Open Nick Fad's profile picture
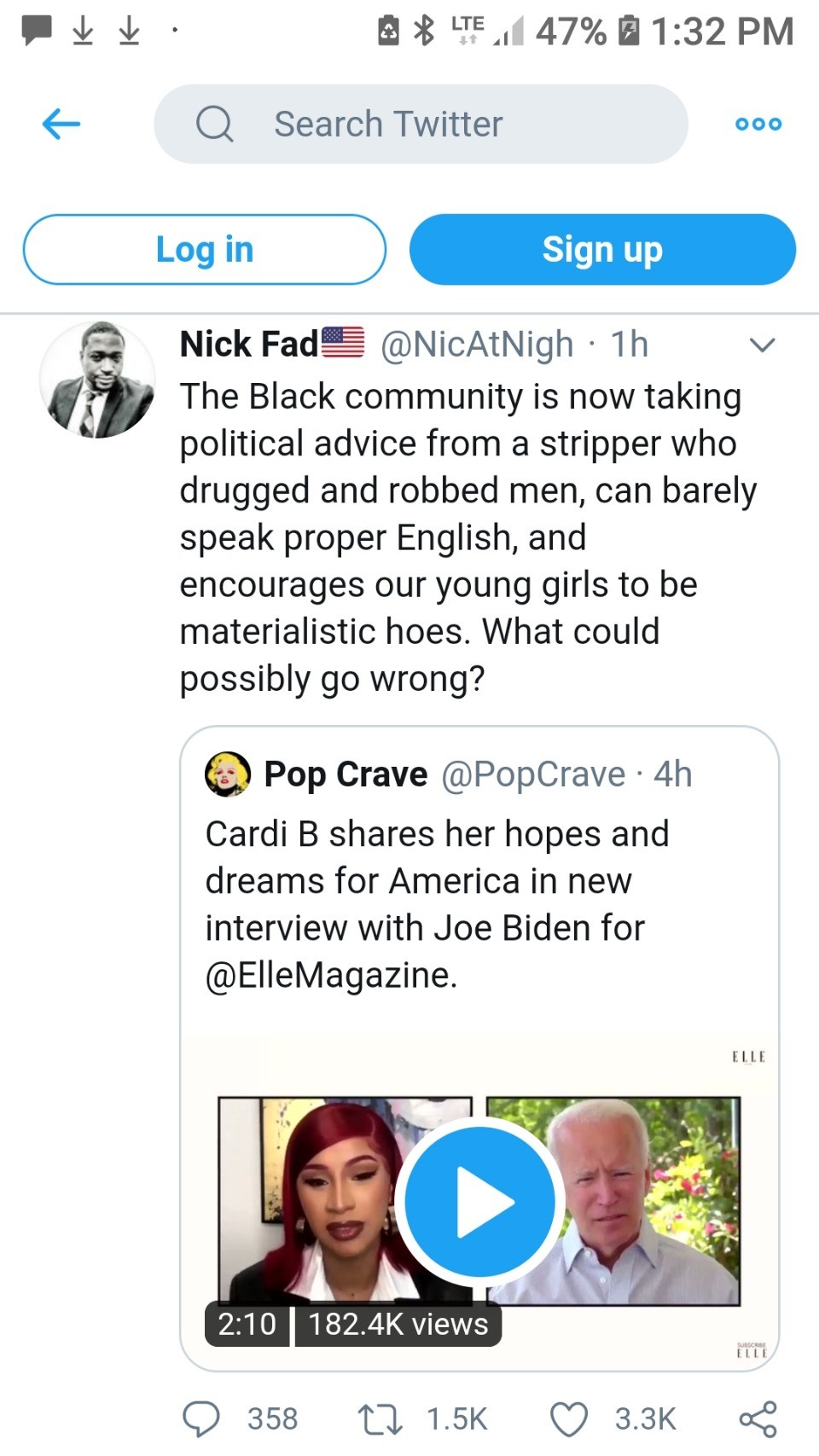 pos(97,380)
